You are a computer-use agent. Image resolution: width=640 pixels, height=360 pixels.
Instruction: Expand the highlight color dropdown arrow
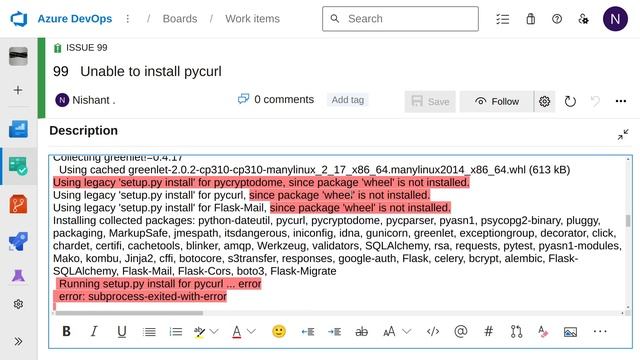tap(214, 331)
